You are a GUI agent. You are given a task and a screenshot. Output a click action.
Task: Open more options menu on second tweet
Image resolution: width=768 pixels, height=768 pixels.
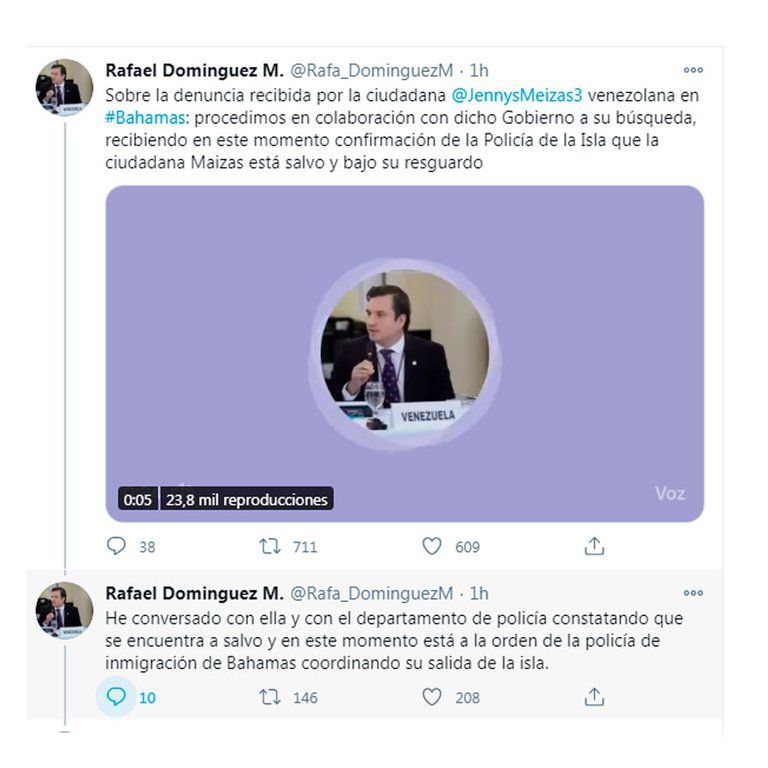pyautogui.click(x=693, y=593)
